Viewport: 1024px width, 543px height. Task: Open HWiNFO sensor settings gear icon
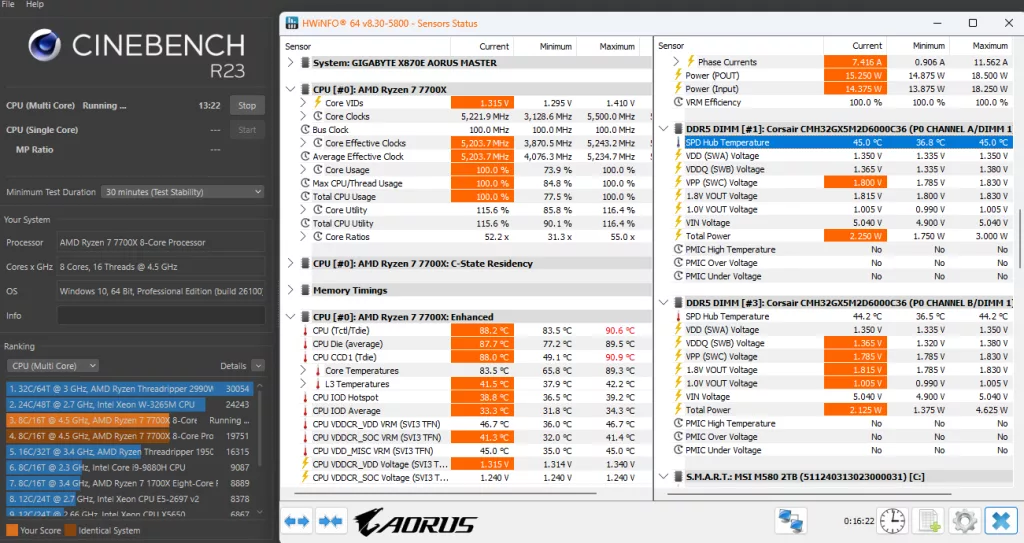click(965, 521)
